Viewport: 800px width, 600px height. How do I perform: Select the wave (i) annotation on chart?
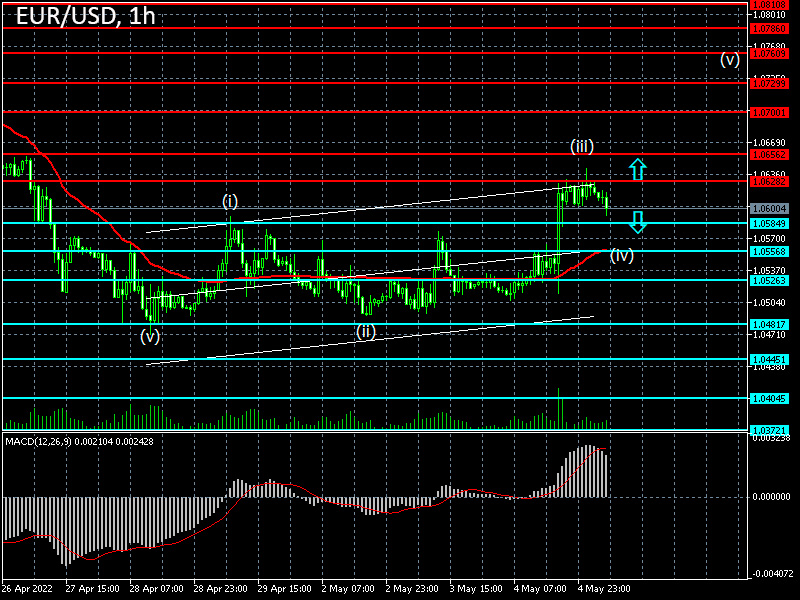click(228, 200)
